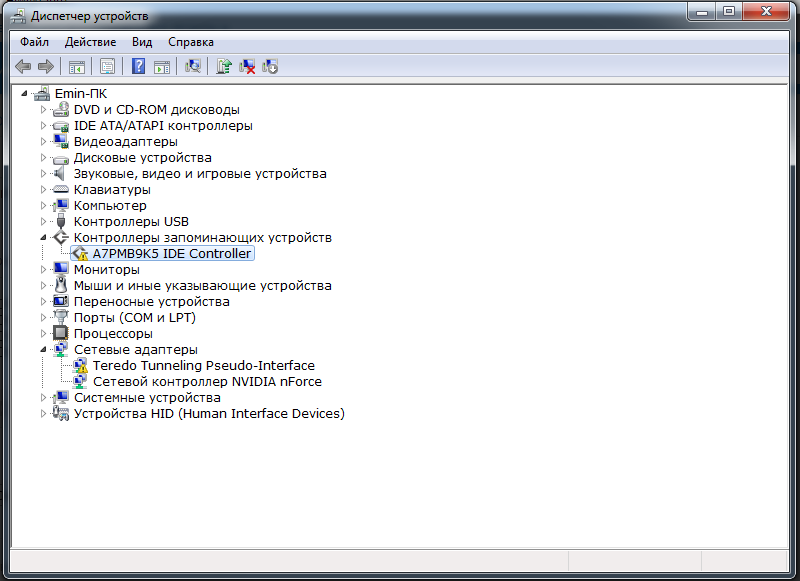Select the Переносные устройства row
The height and width of the screenshot is (581, 800).
(152, 301)
